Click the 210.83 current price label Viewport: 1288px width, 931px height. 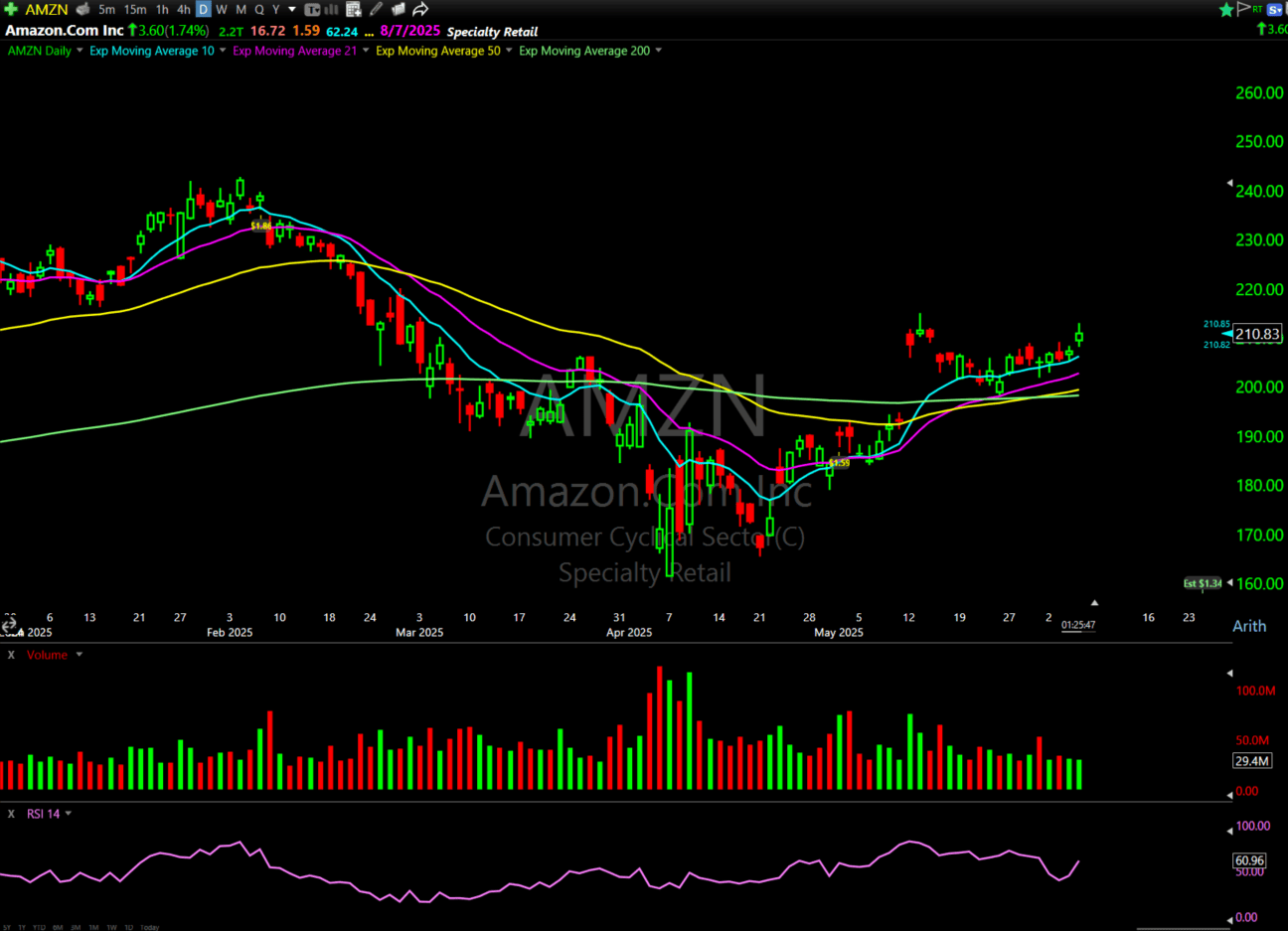1258,334
